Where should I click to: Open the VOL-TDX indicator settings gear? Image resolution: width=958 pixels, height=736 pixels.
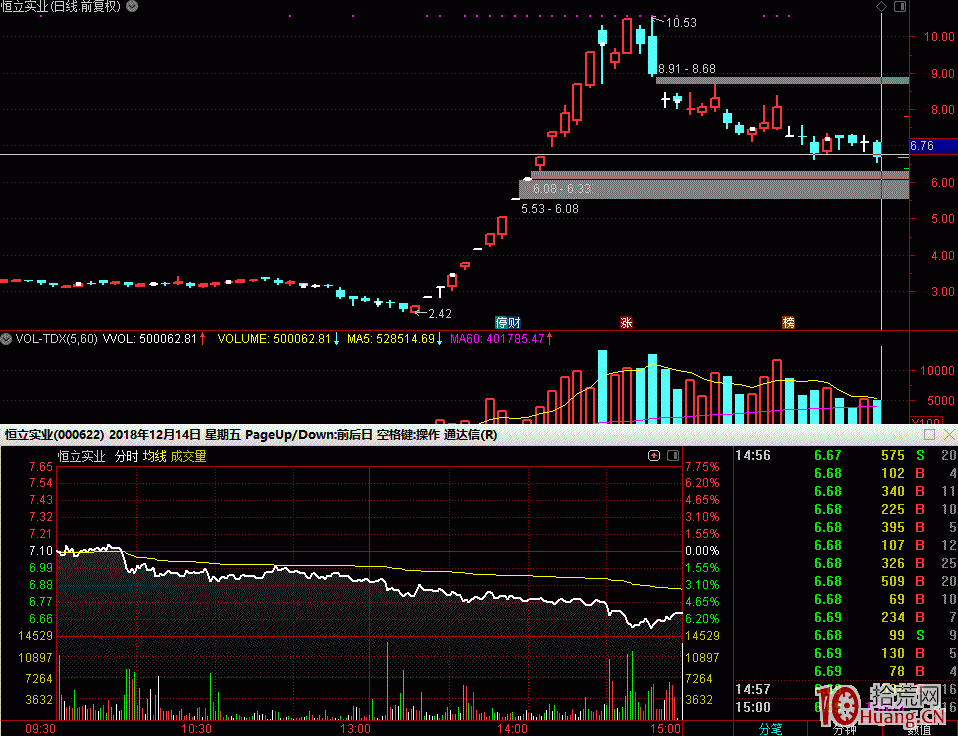[x=6, y=338]
